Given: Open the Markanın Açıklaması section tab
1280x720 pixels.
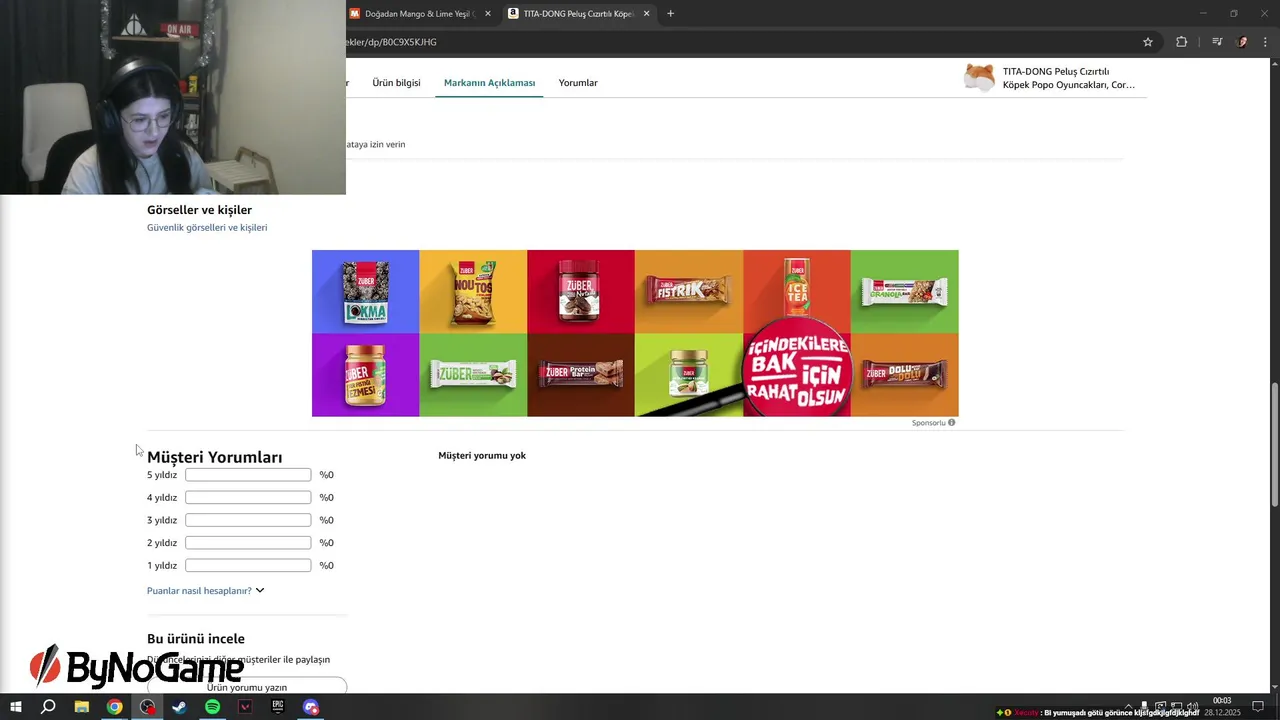Looking at the screenshot, I should click(x=490, y=83).
